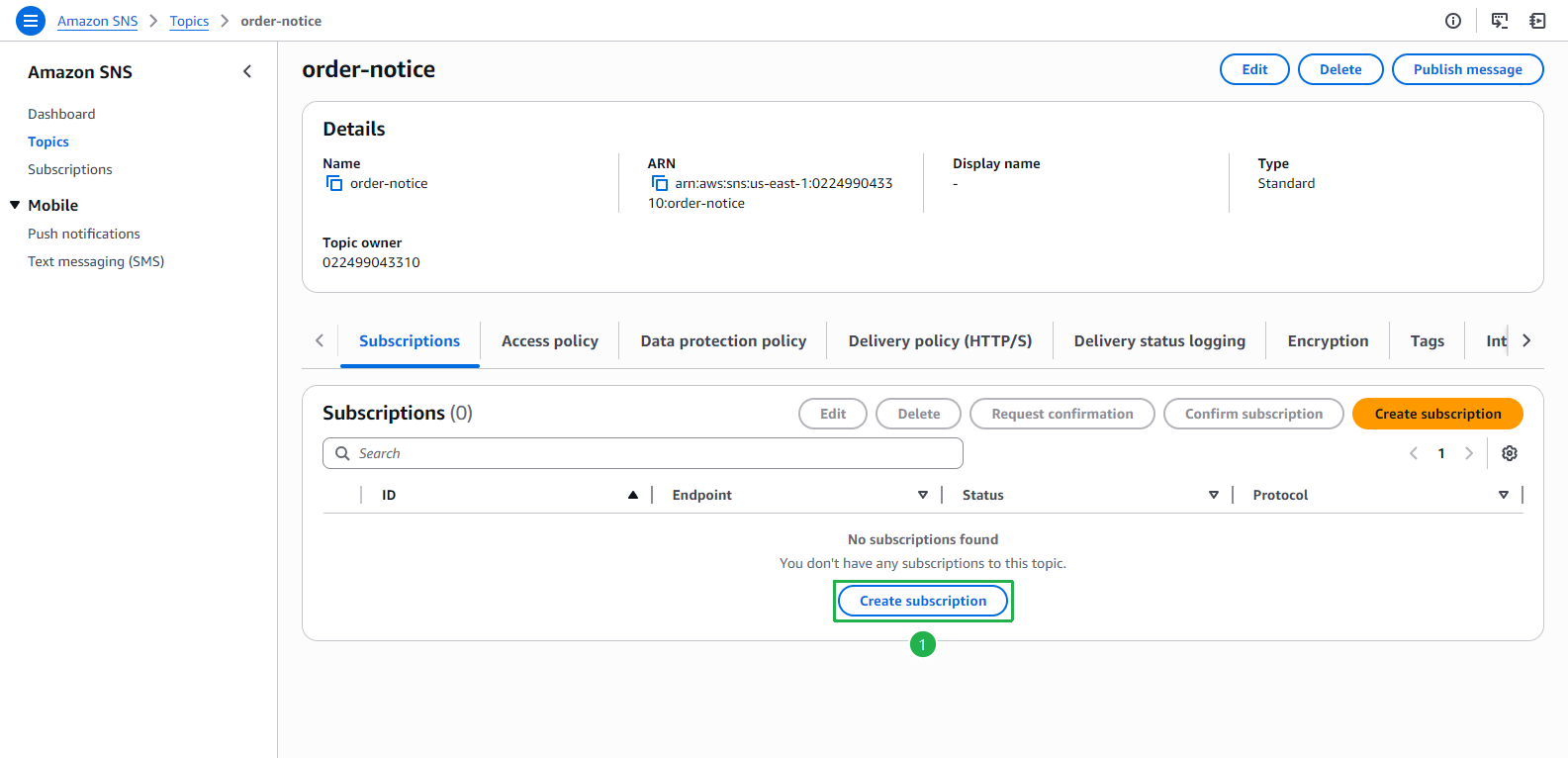Click the subscriptions Edit button
The image size is (1568, 758).
coord(833,414)
